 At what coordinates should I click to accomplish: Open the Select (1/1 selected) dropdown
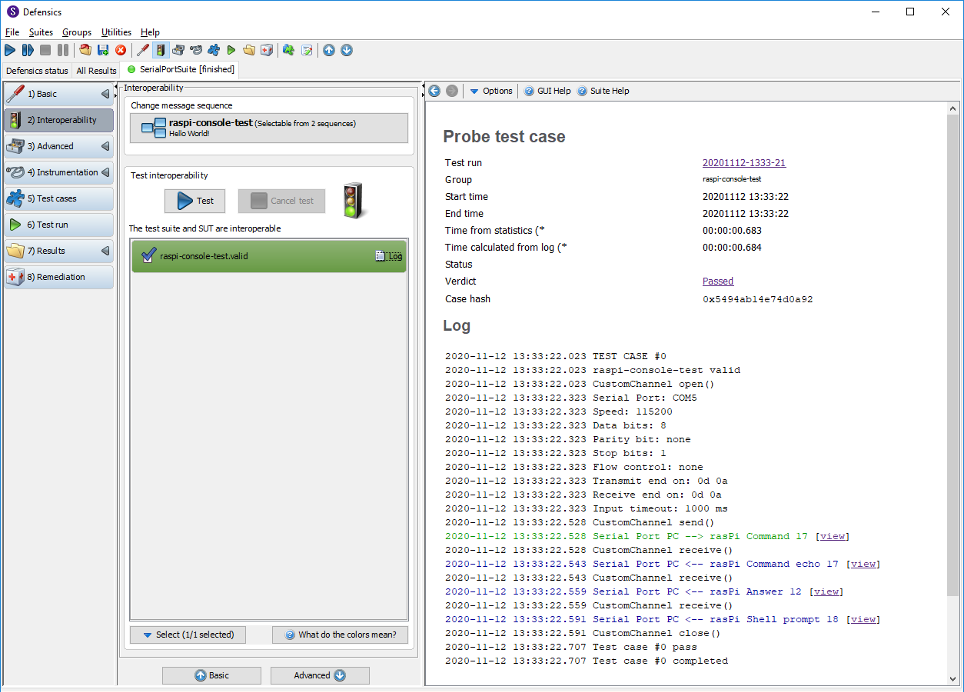point(187,634)
